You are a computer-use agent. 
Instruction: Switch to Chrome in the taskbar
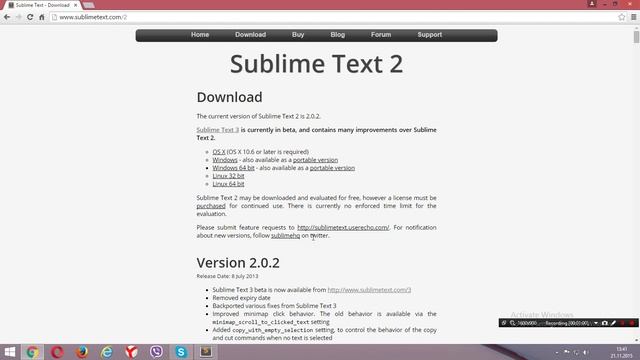click(33, 352)
